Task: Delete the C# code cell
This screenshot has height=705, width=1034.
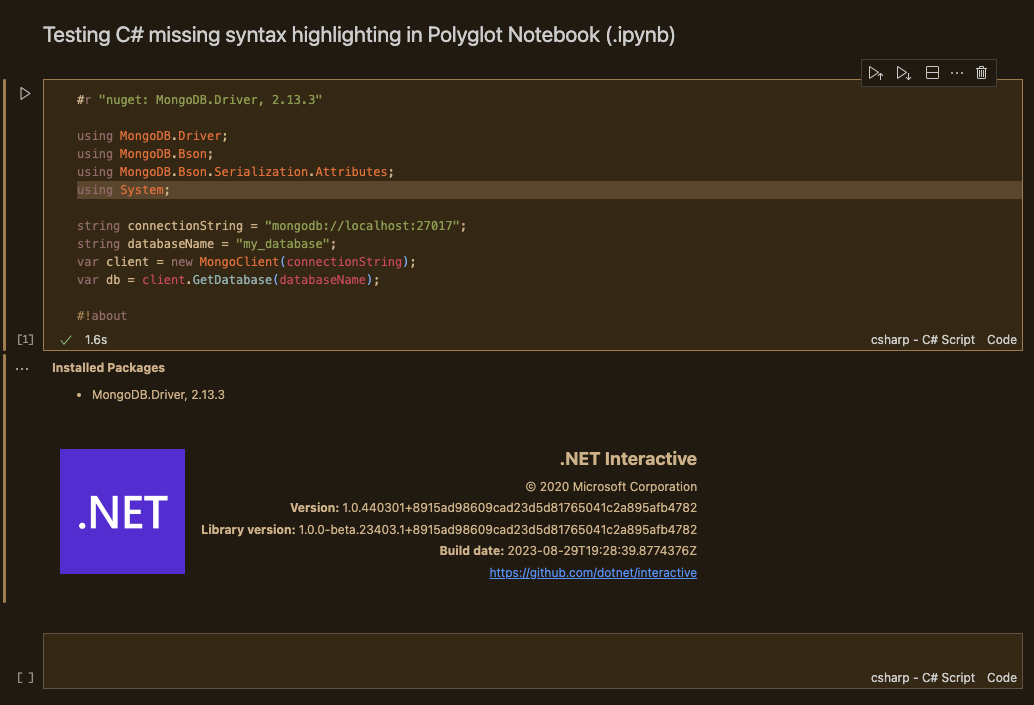Action: (981, 72)
